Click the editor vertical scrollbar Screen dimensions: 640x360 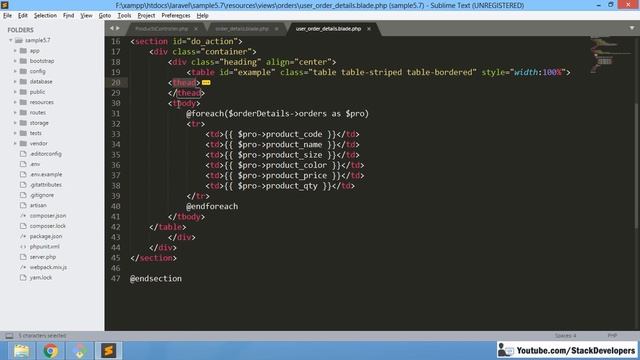coord(637,165)
